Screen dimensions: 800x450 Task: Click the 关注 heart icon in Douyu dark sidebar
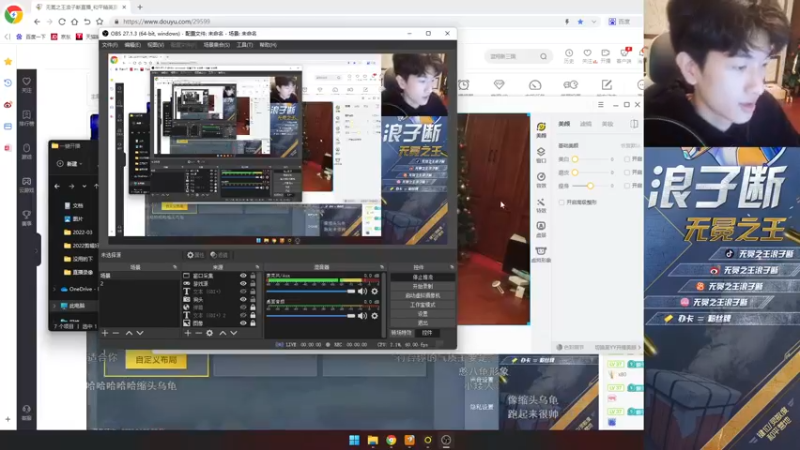click(x=27, y=81)
